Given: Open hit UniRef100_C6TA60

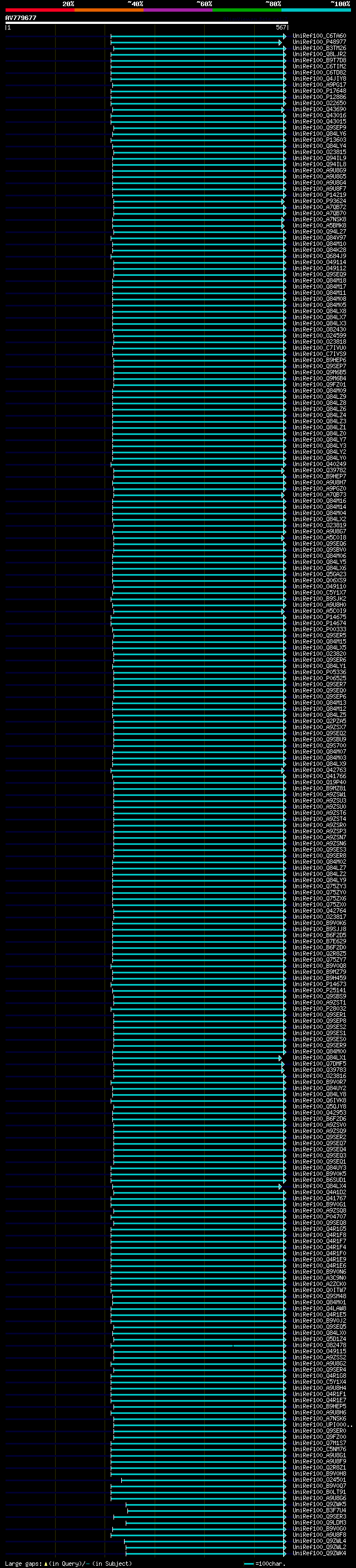Looking at the screenshot, I should [x=319, y=36].
